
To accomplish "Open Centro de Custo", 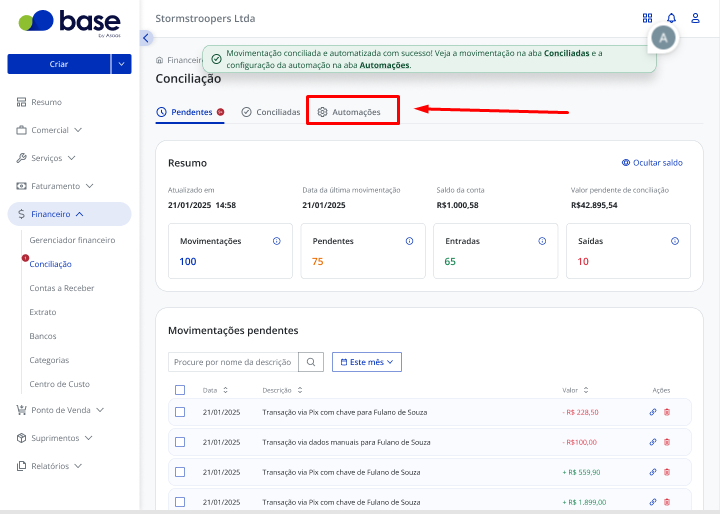I will (59, 384).
